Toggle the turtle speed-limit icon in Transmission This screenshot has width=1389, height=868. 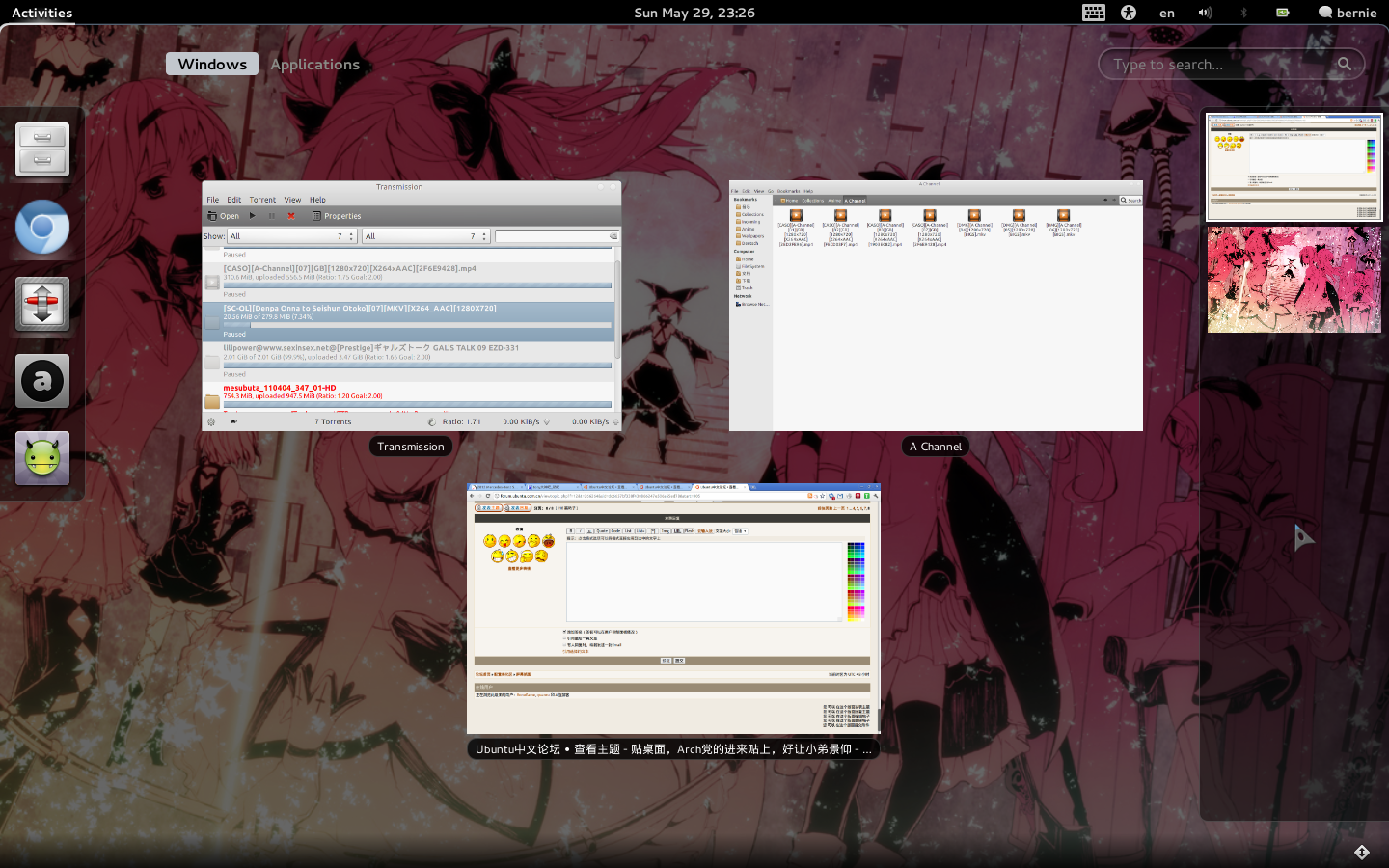click(x=233, y=421)
